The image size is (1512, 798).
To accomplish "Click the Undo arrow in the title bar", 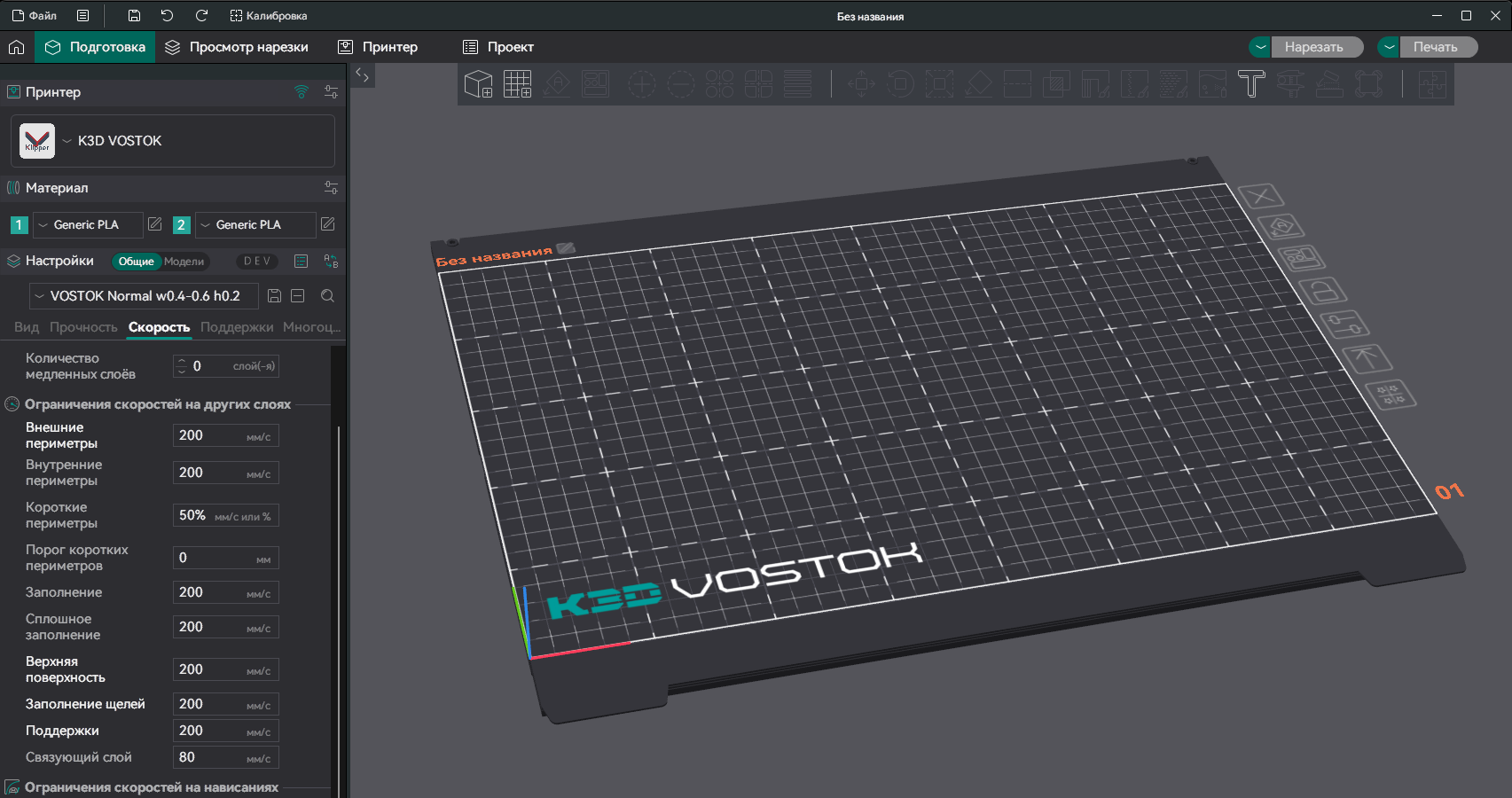I will pyautogui.click(x=167, y=16).
